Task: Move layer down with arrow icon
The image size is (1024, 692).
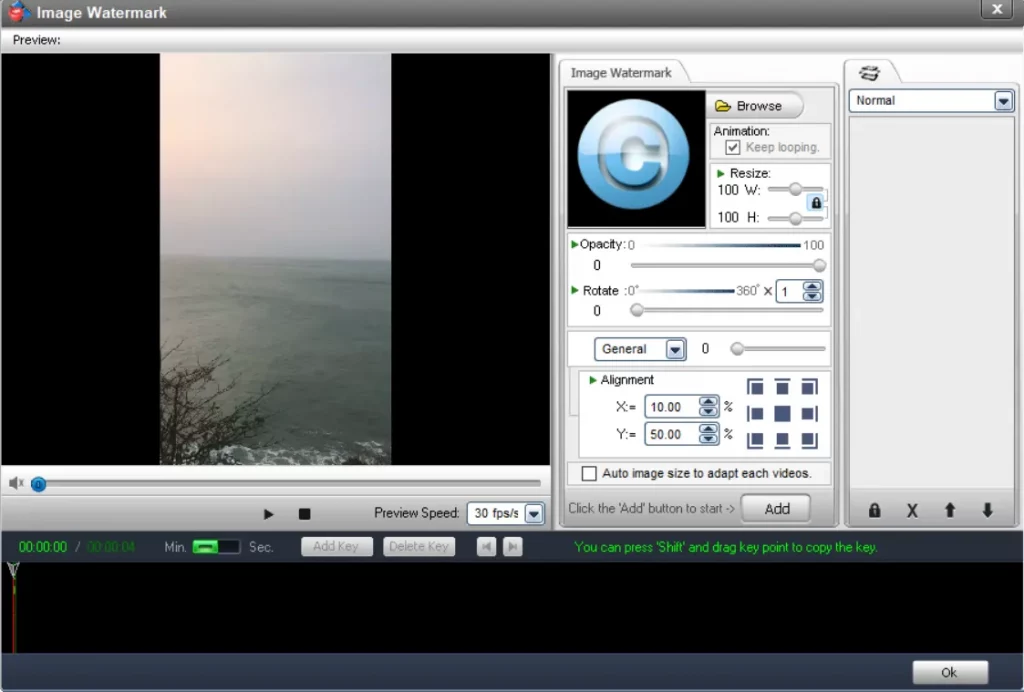Action: coord(987,510)
